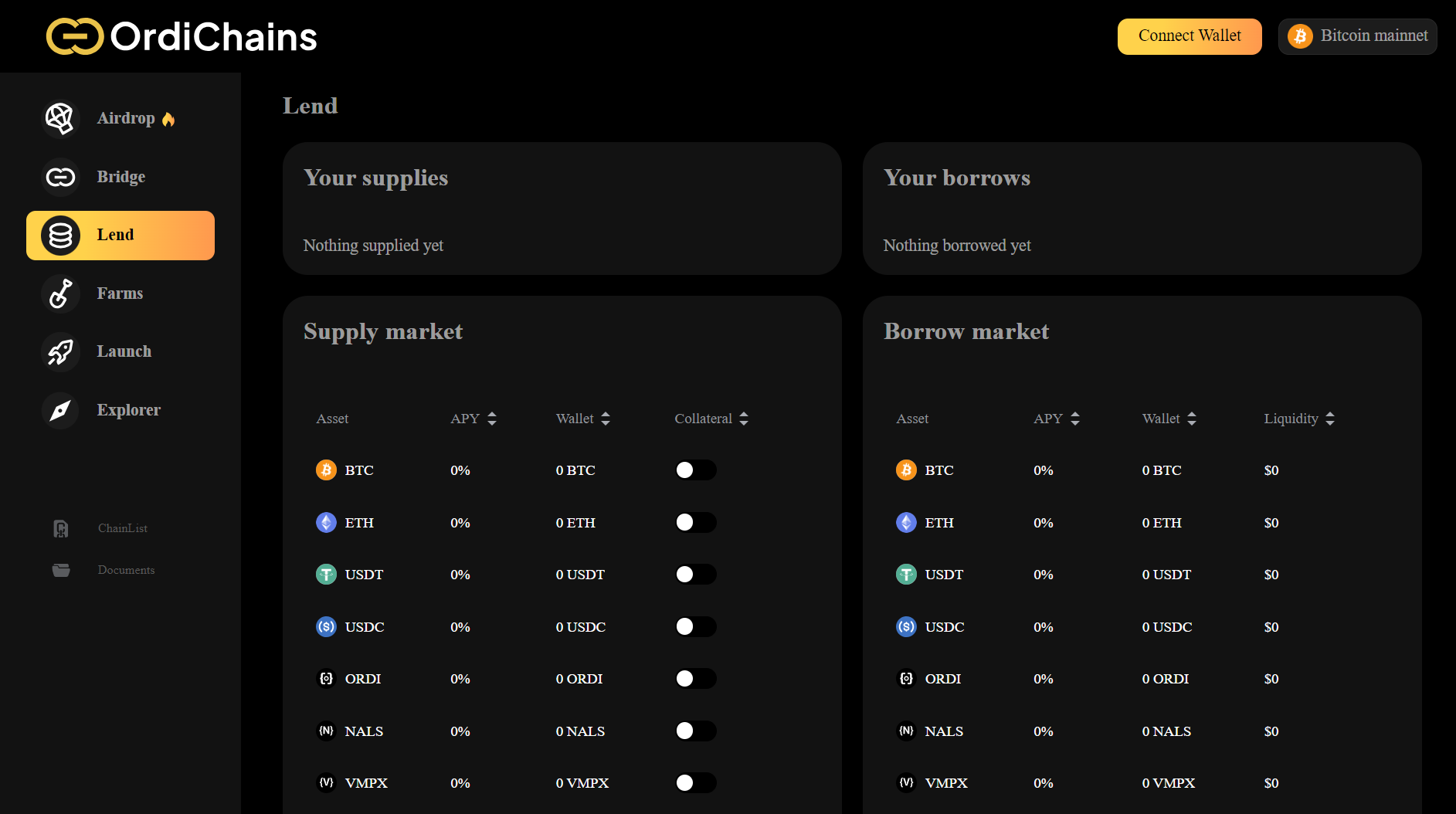Enable USDT collateral toggle
1456x814 pixels.
pos(695,574)
